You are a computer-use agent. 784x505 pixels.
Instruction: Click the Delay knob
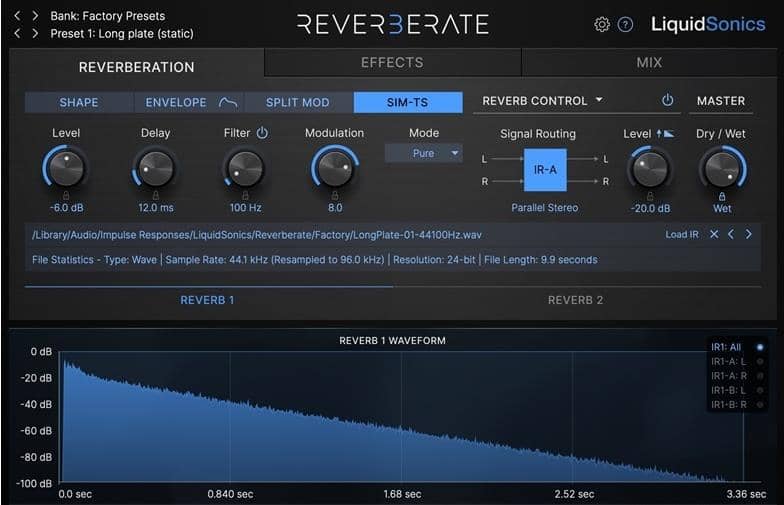156,168
